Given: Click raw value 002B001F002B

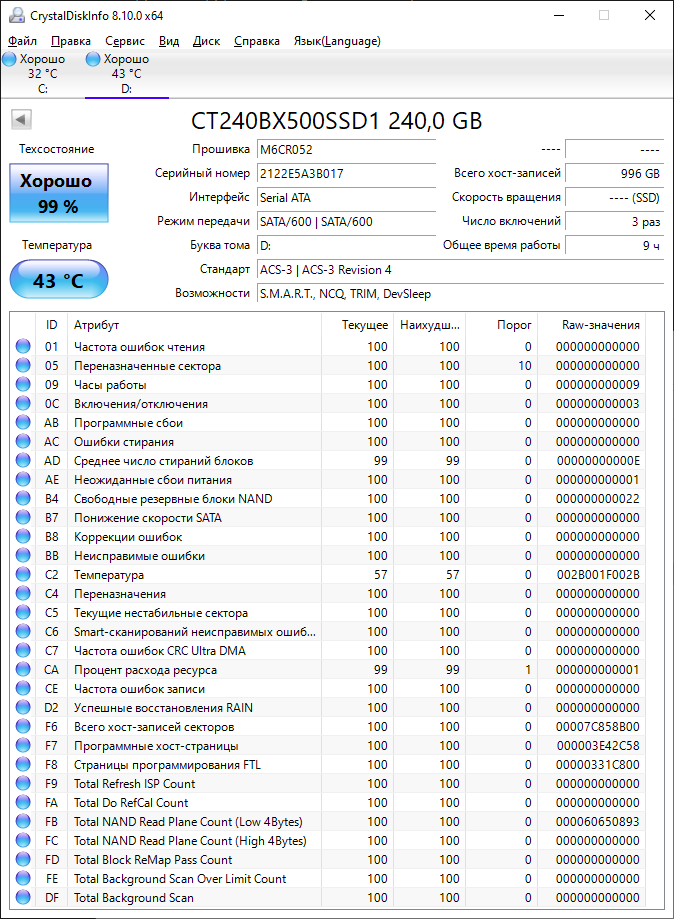Looking at the screenshot, I should pos(598,575).
